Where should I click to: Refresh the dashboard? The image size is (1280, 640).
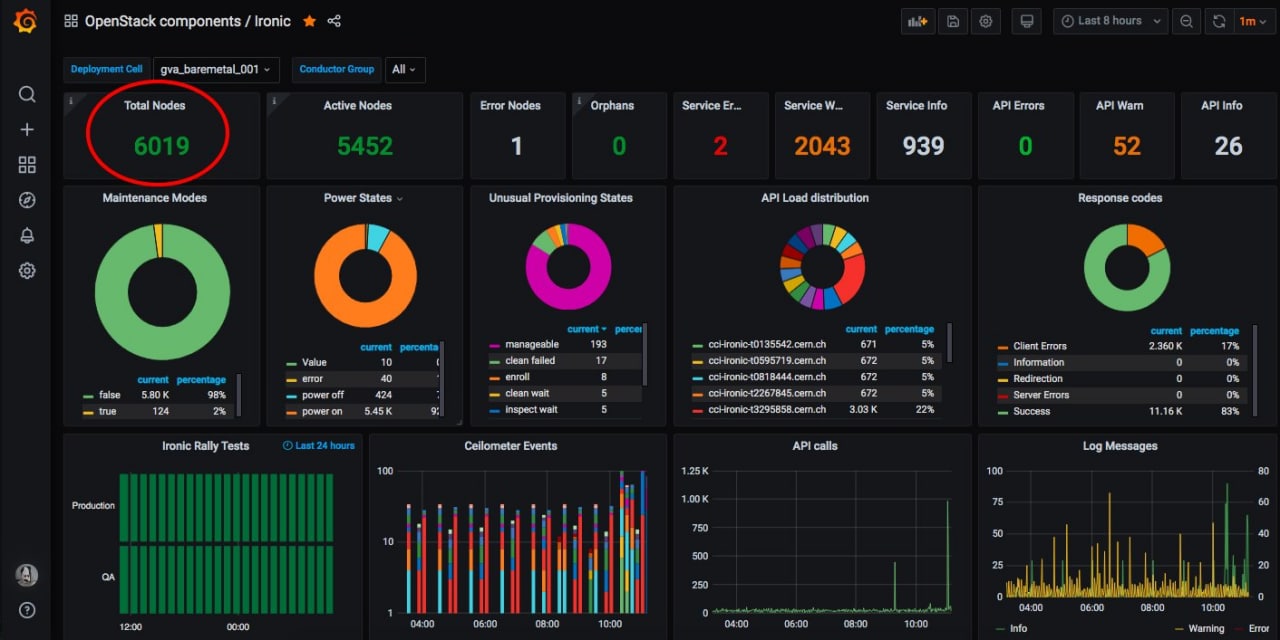click(1219, 21)
